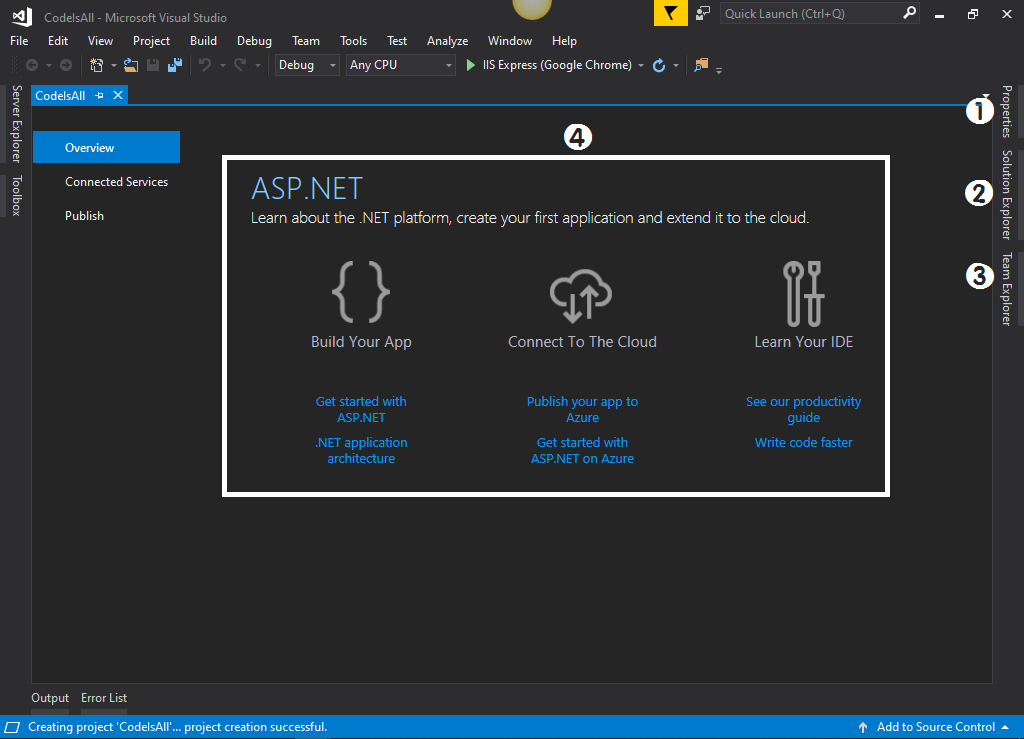
Task: Open the Solution Explorer side panel
Action: click(1006, 195)
